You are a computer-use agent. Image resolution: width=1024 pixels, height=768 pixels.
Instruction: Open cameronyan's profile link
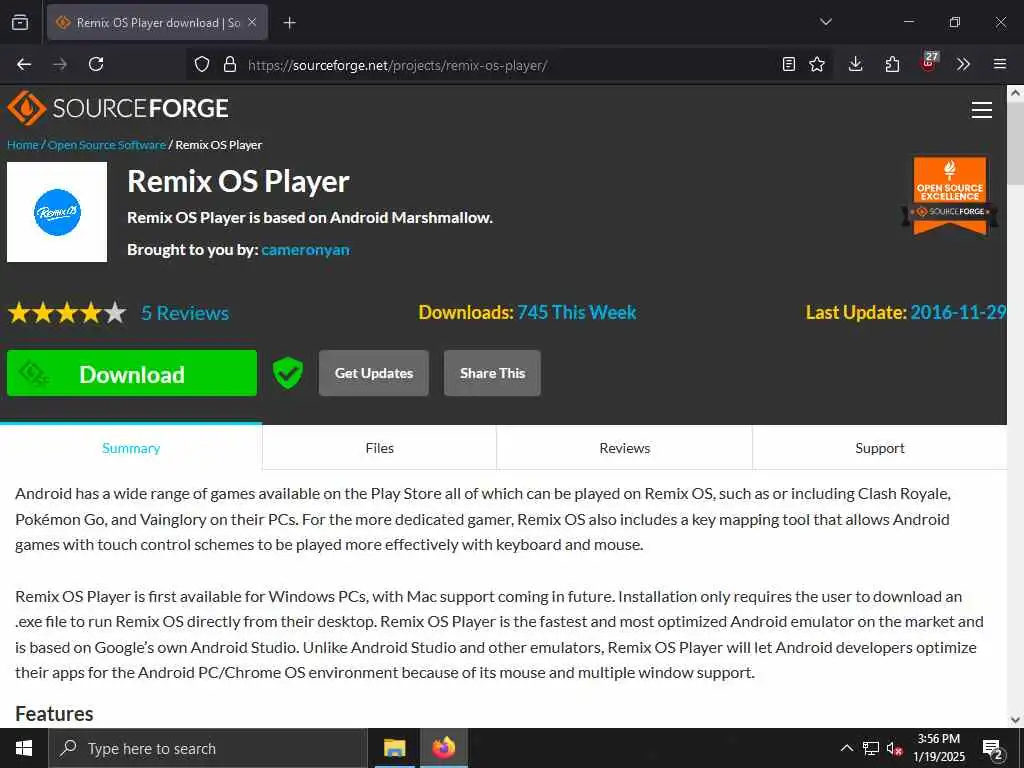point(305,249)
